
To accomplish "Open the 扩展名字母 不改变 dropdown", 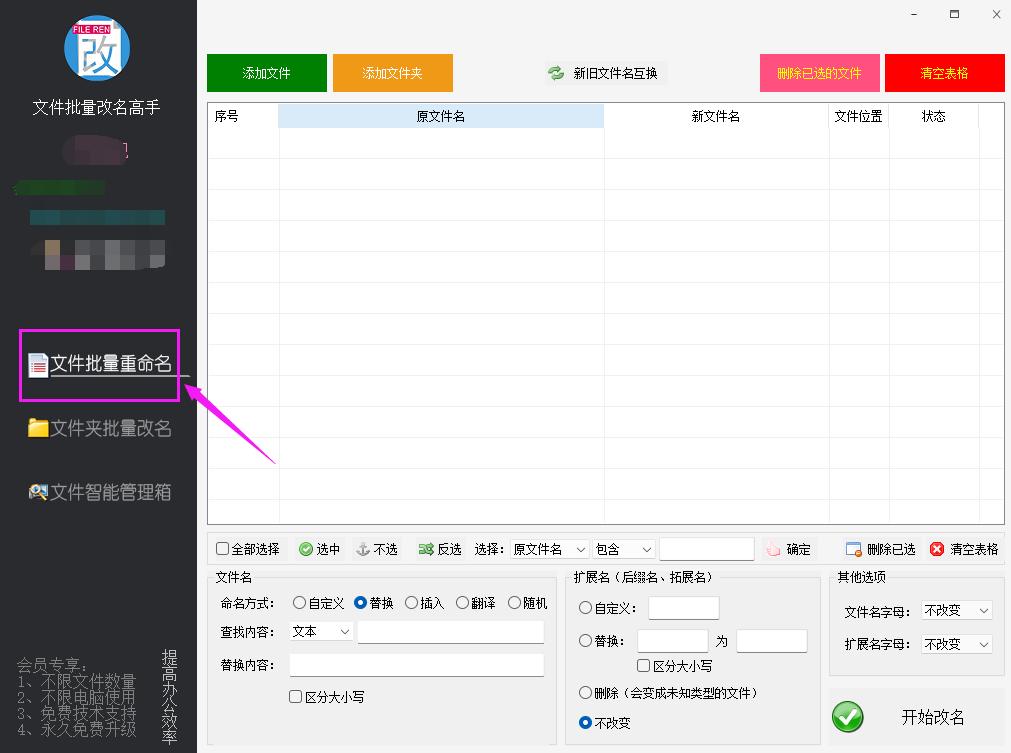I will point(957,644).
